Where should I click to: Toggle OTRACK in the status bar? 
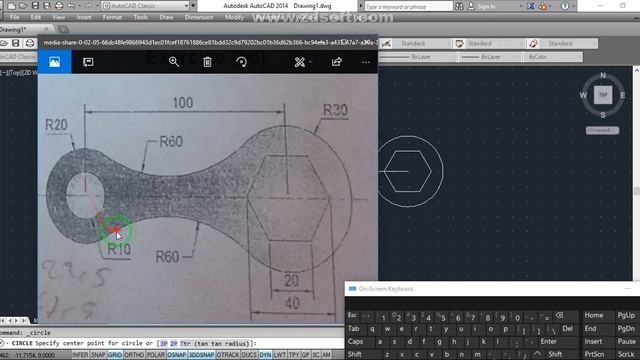(228, 355)
